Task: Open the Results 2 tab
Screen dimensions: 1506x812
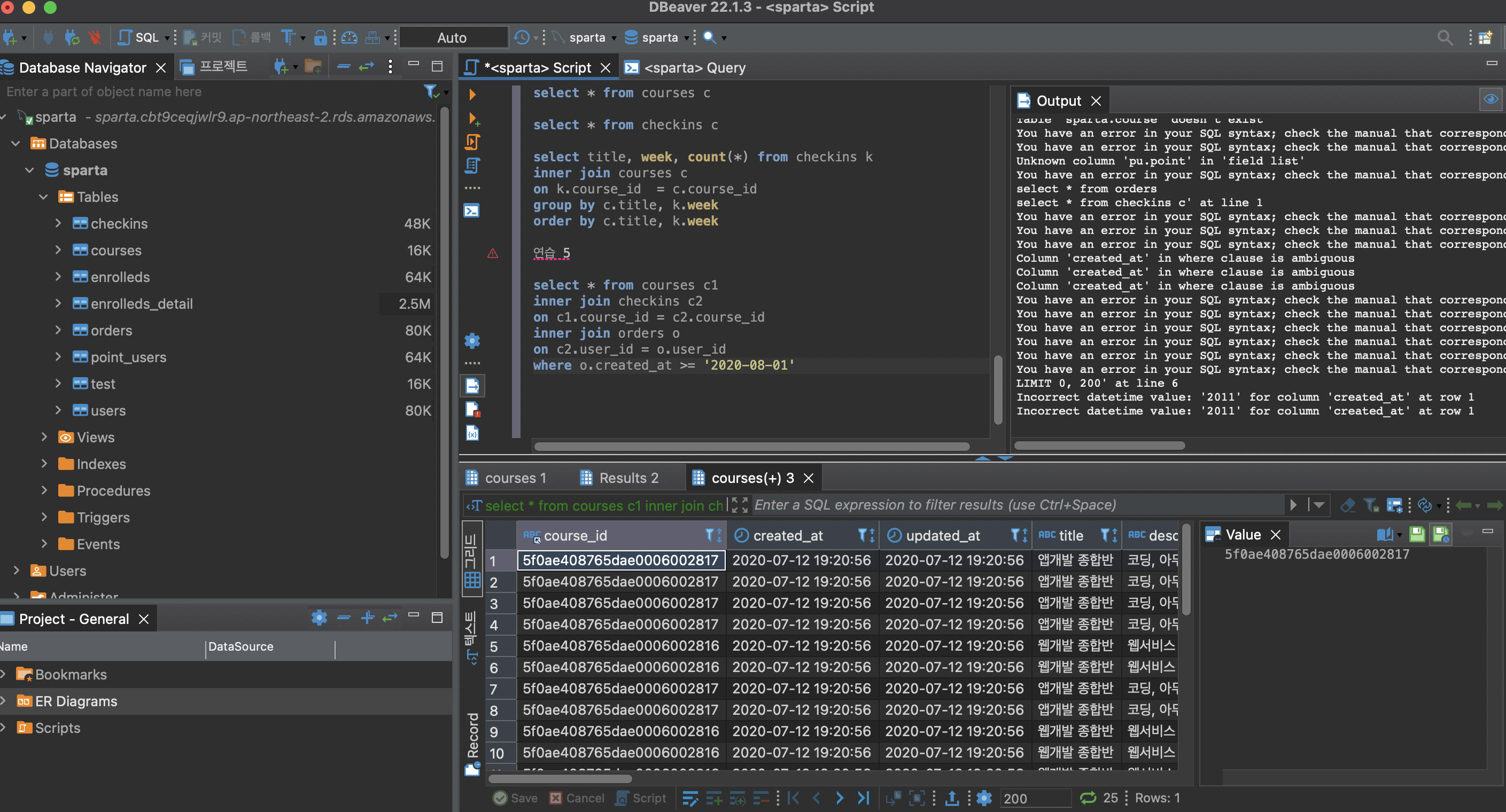Action: (619, 478)
